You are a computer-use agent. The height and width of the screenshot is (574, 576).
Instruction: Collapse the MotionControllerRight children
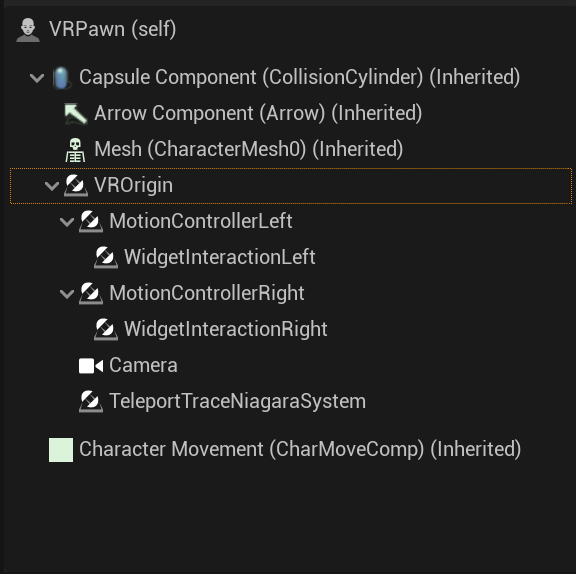67,294
